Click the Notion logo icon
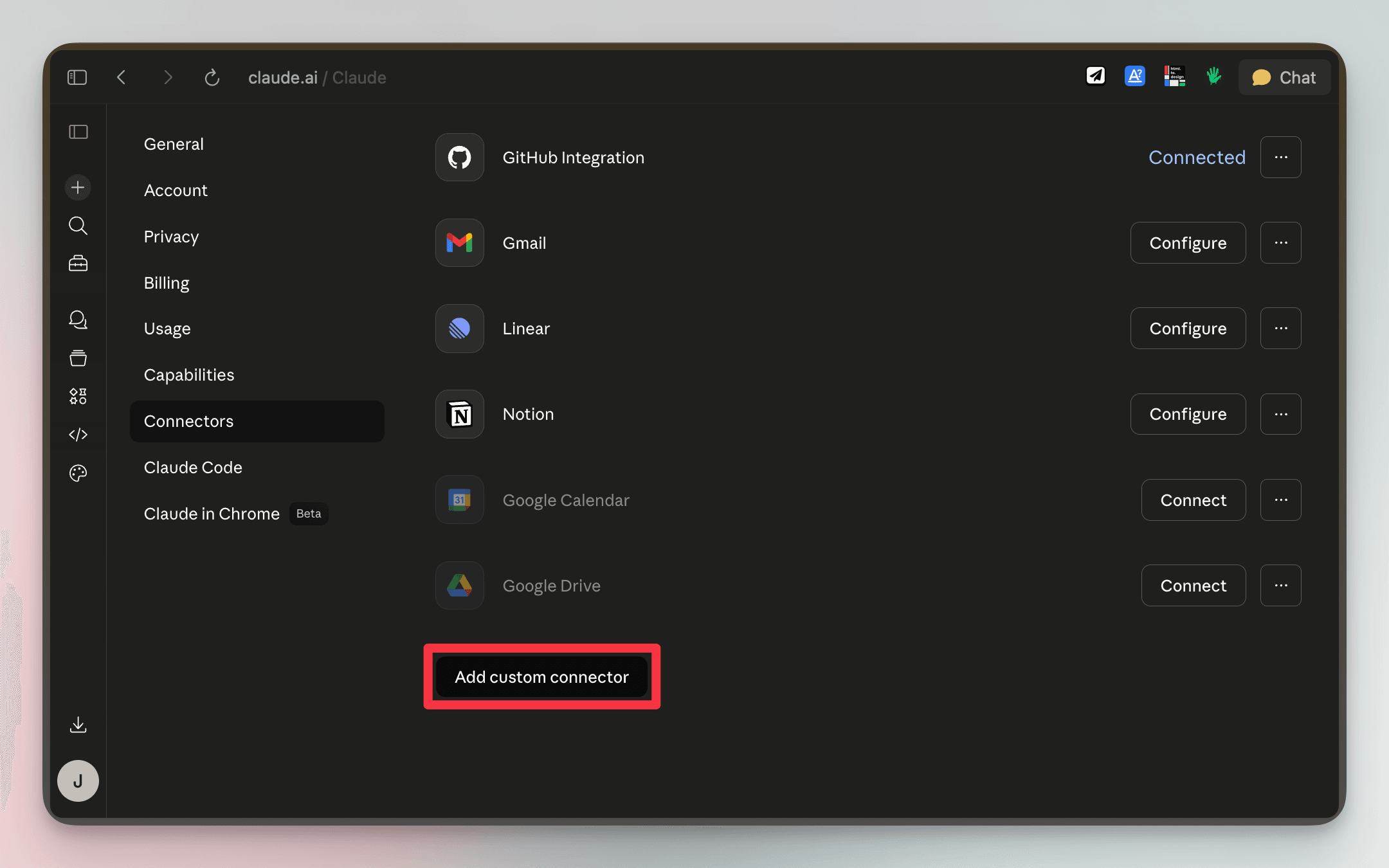The width and height of the screenshot is (1389, 868). [460, 414]
